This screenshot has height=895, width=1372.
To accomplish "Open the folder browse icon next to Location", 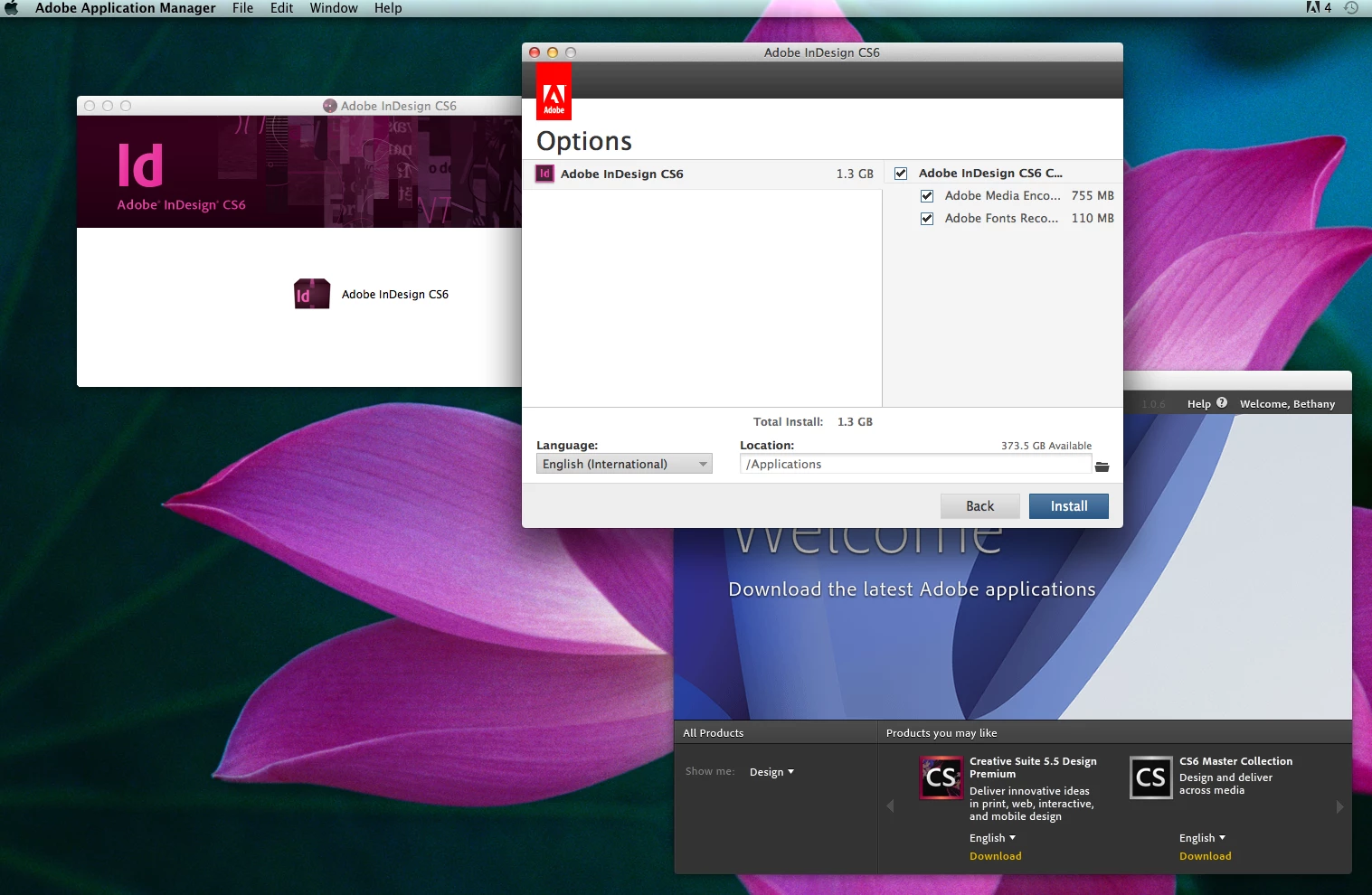I will [1102, 466].
